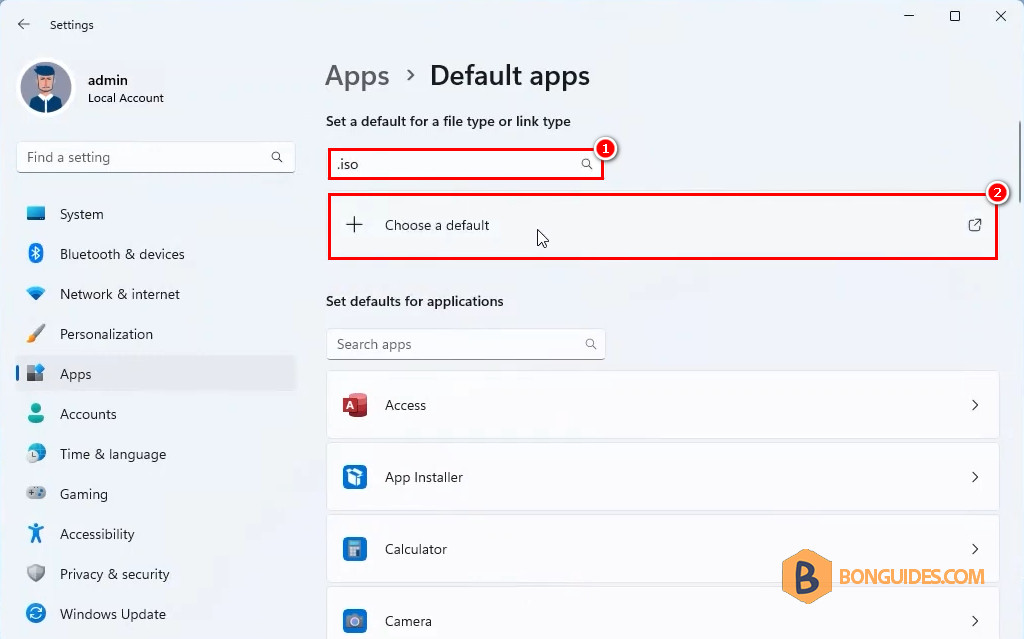Open the admin profile avatar
This screenshot has width=1024, height=639.
pyautogui.click(x=46, y=88)
